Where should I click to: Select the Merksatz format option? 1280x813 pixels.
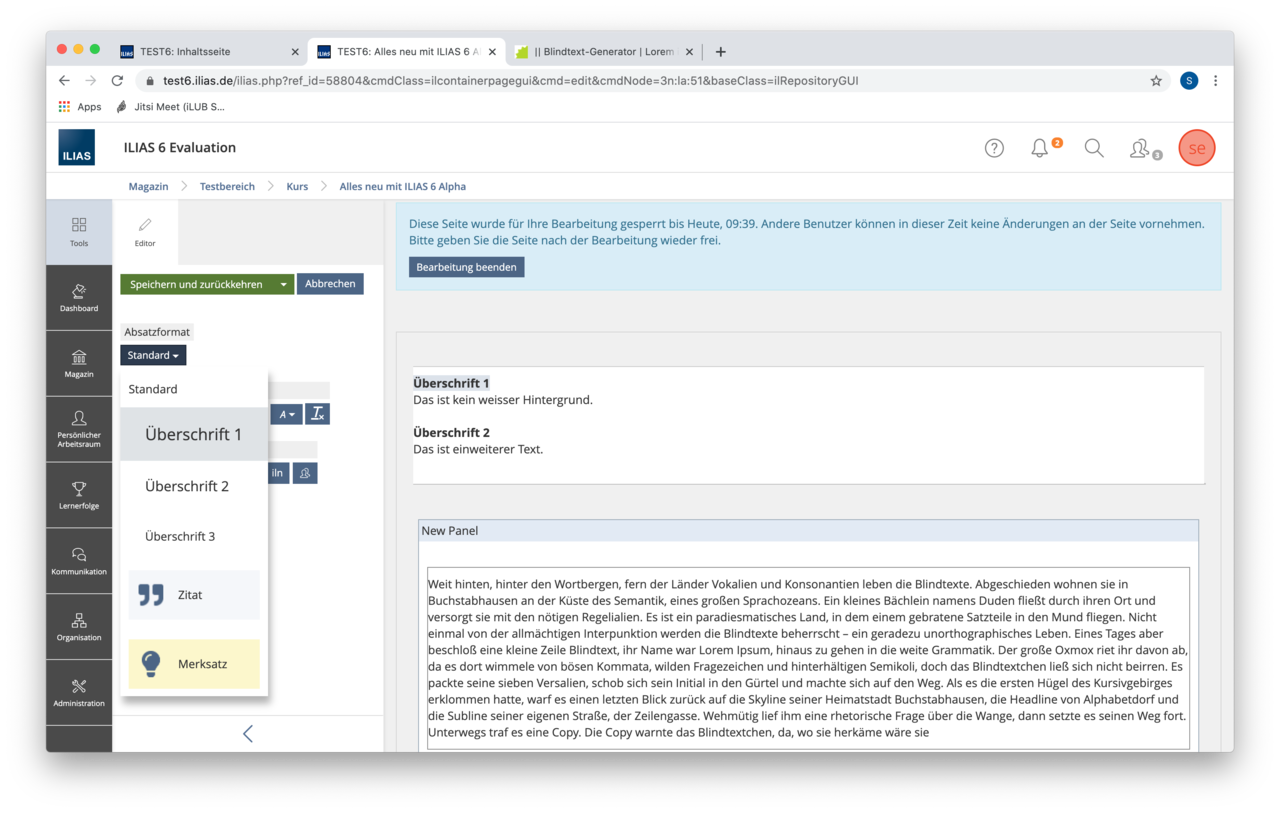tap(194, 664)
